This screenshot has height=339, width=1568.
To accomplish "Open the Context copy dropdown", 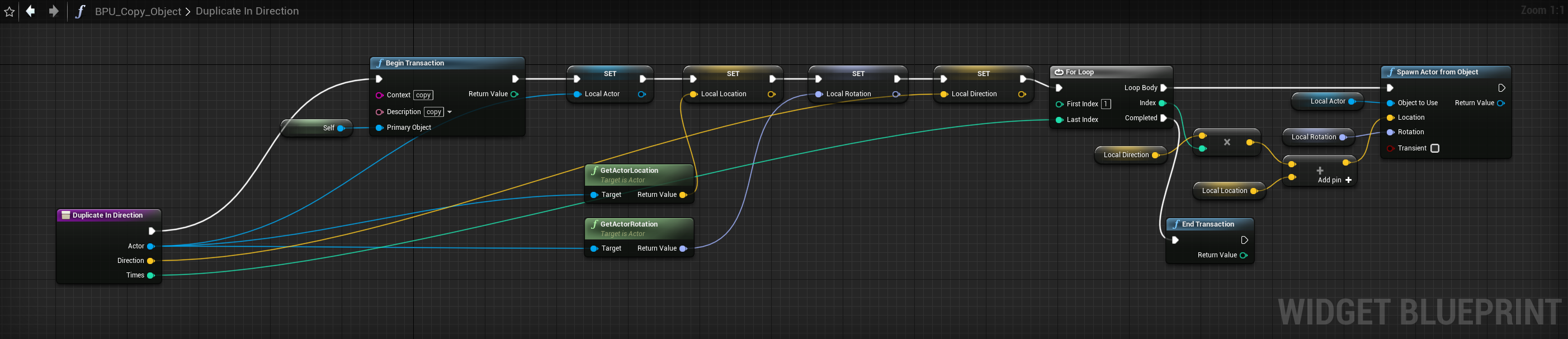I will click(x=423, y=95).
